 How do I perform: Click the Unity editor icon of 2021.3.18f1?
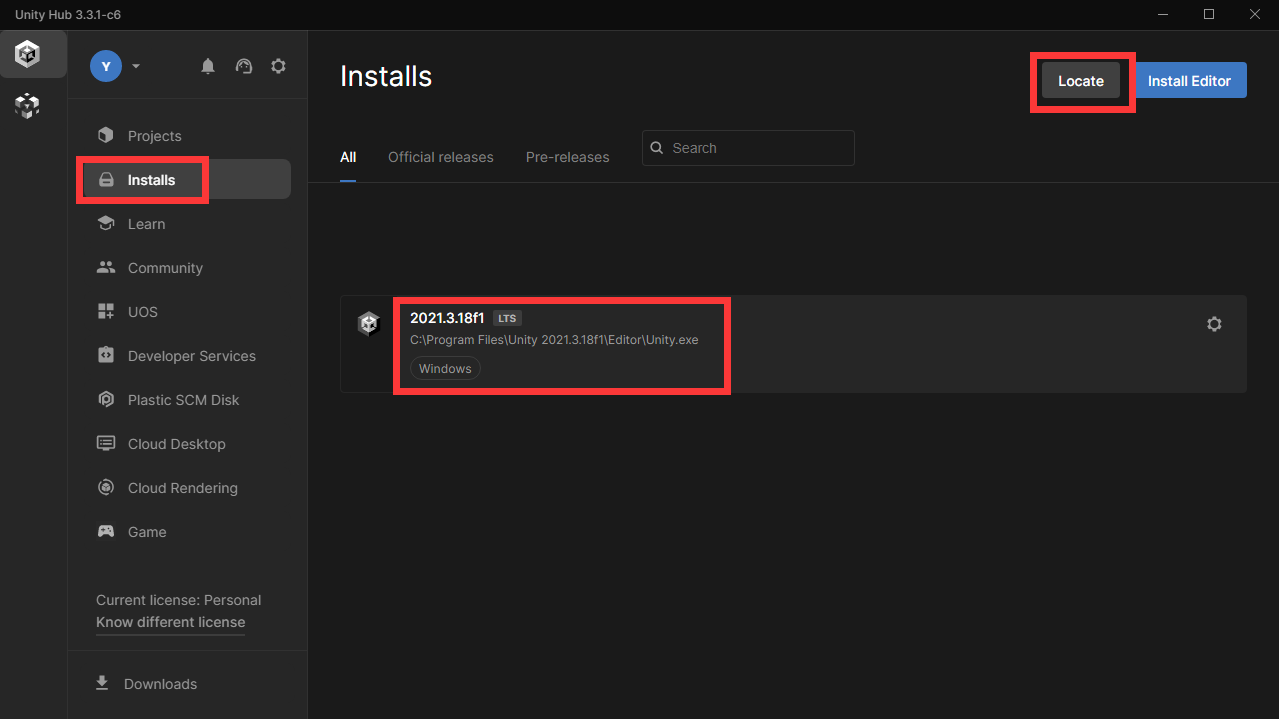click(369, 323)
